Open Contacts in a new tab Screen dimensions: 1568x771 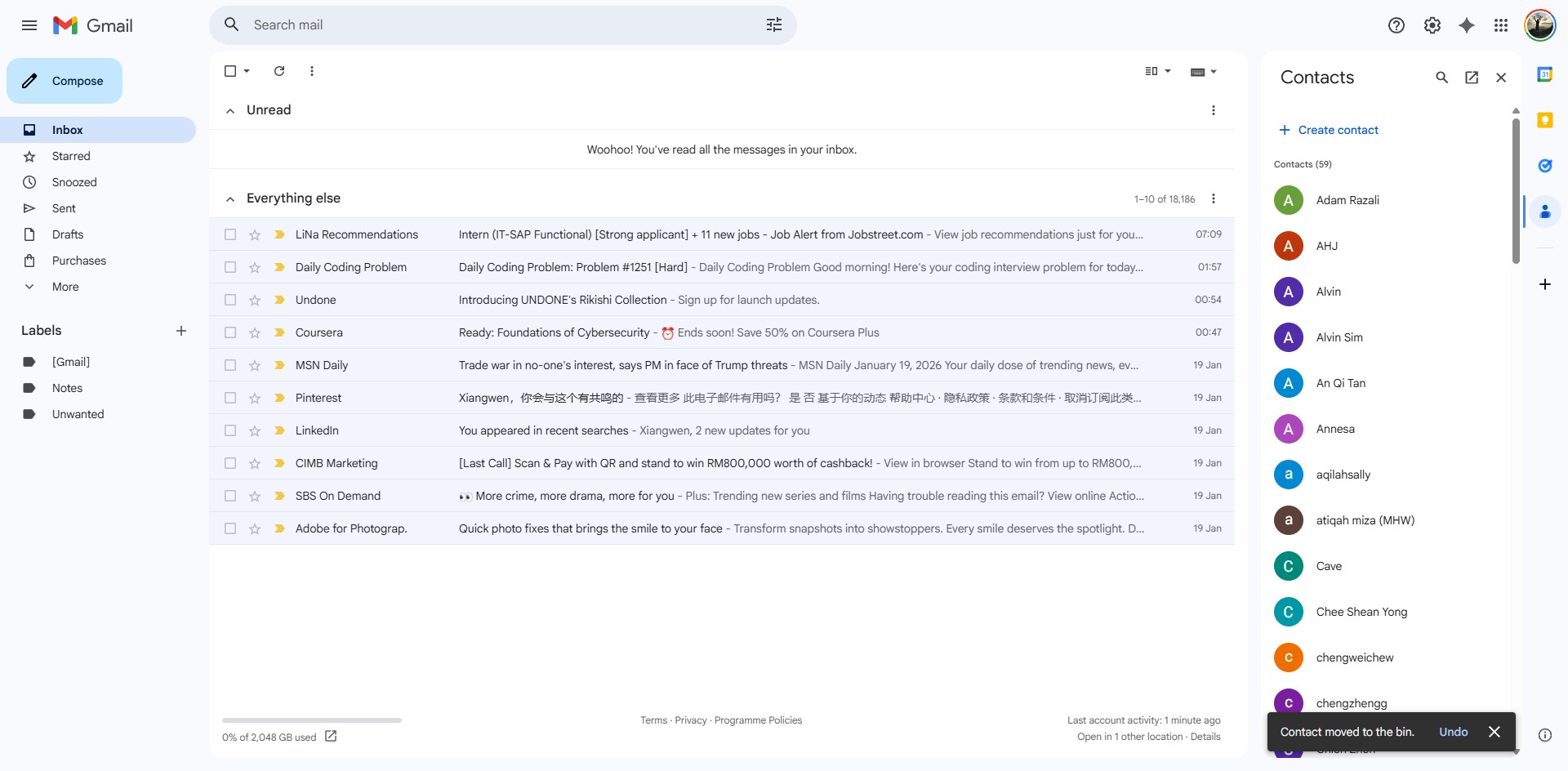pos(1472,78)
